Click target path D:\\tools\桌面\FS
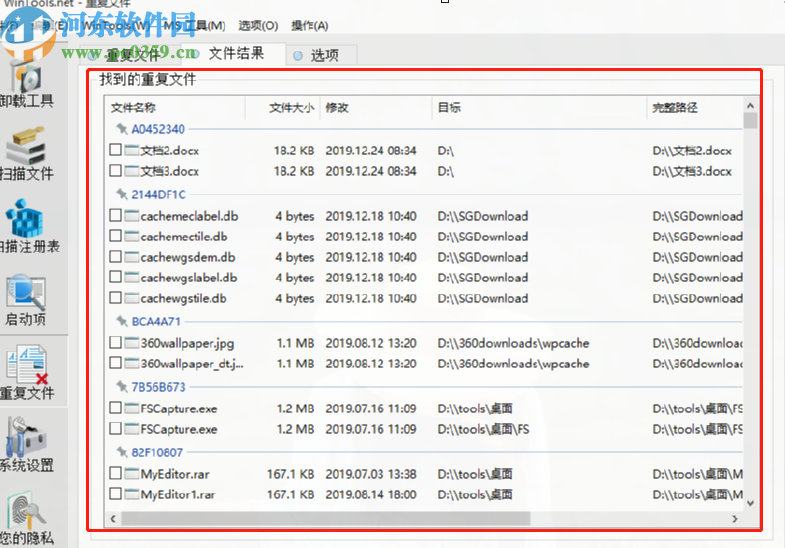This screenshot has width=785, height=548. point(483,429)
